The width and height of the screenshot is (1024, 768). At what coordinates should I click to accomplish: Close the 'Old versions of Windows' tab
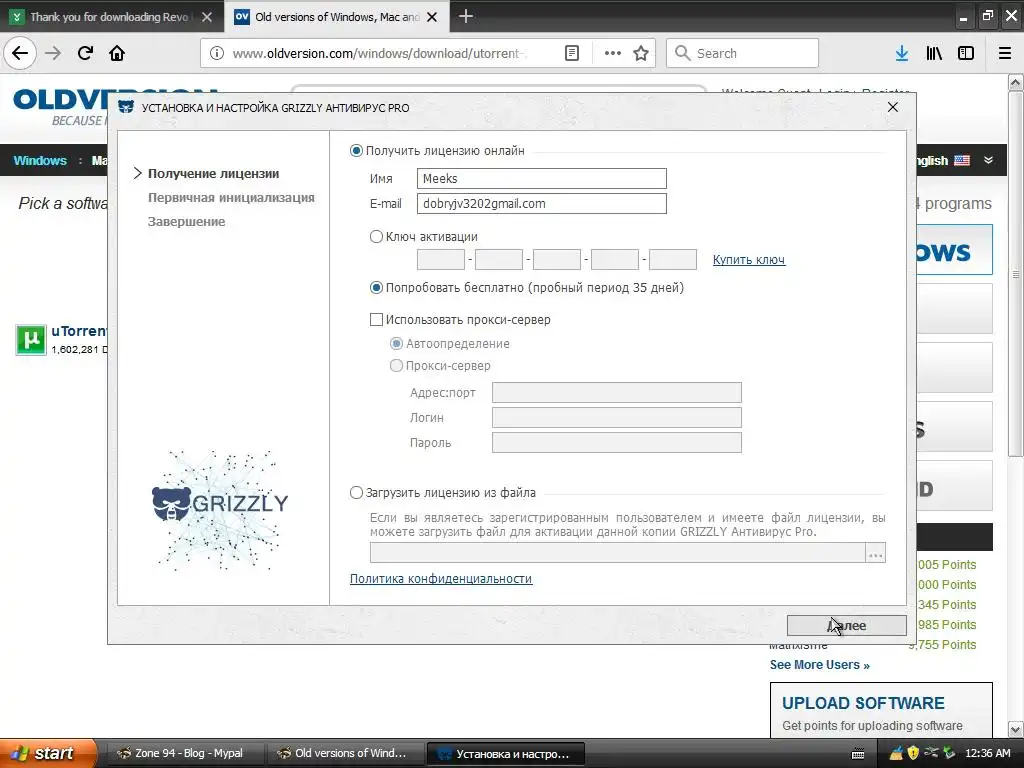[x=432, y=17]
